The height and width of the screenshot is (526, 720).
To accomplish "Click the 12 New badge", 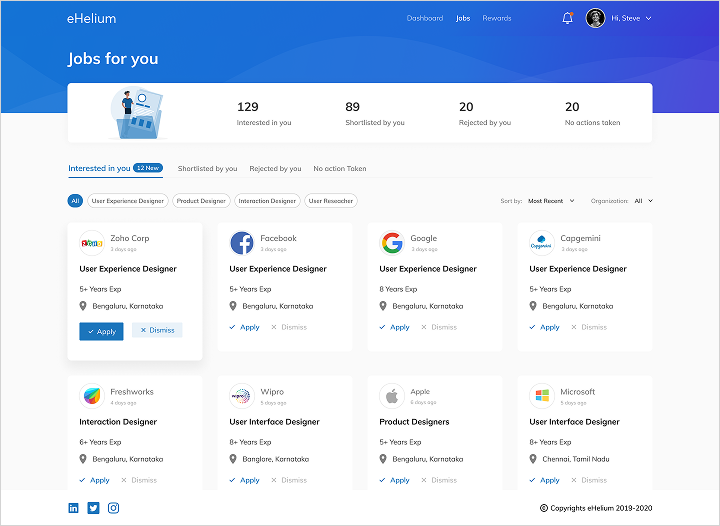I will point(148,168).
